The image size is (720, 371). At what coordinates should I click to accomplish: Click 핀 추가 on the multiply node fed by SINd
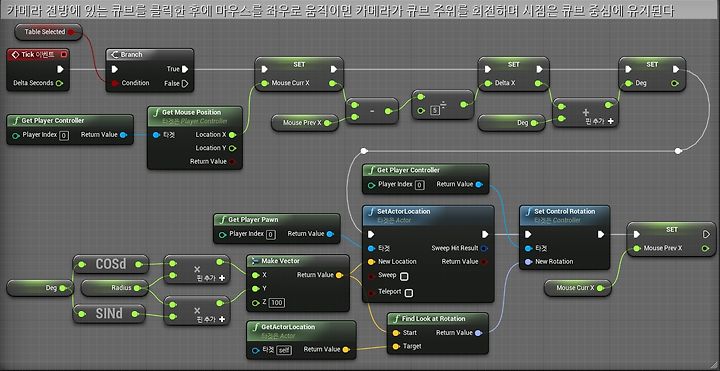tap(212, 319)
